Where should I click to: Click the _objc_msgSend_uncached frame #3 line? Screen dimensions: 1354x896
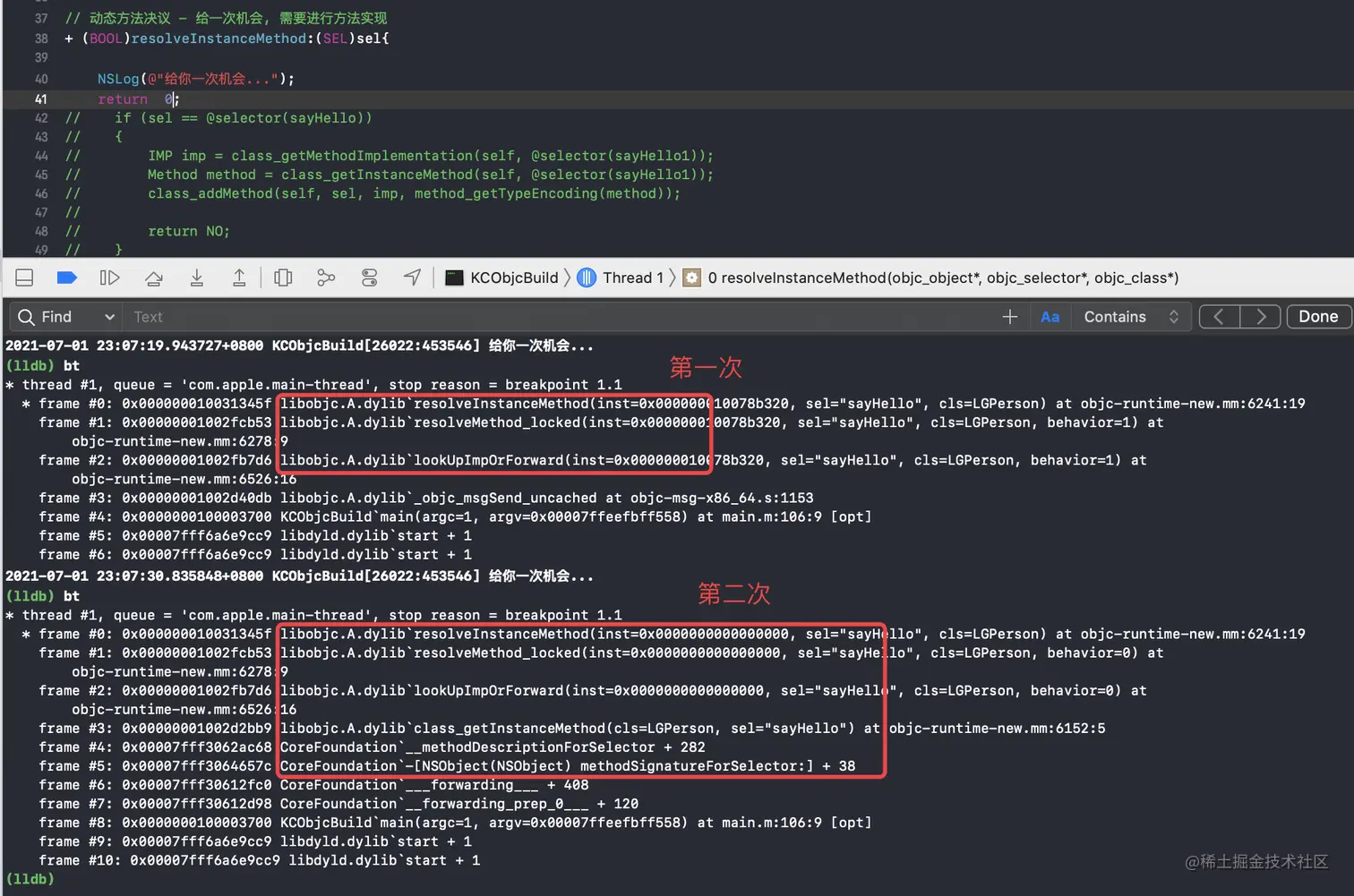click(x=426, y=498)
